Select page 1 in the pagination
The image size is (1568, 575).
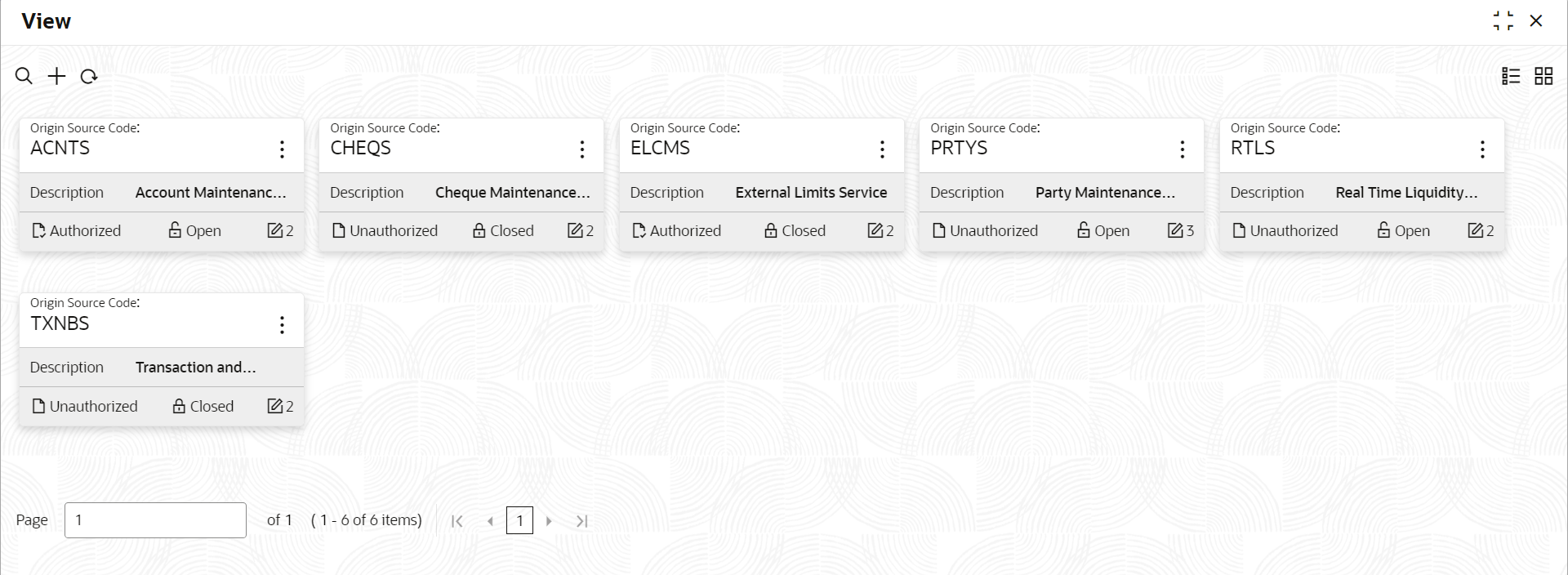[x=519, y=520]
